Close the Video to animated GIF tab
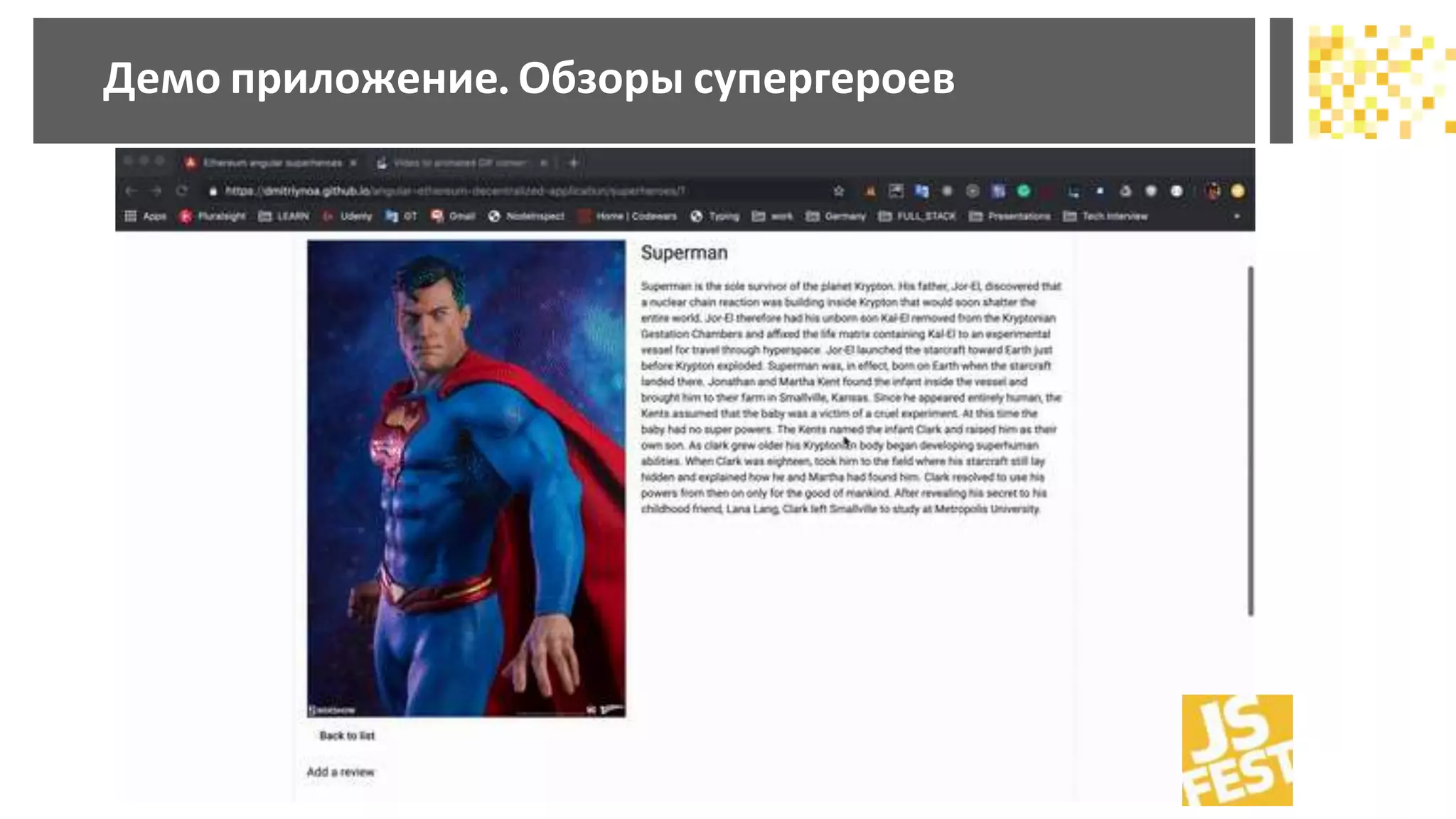Image resolution: width=1456 pixels, height=819 pixels. click(x=544, y=163)
